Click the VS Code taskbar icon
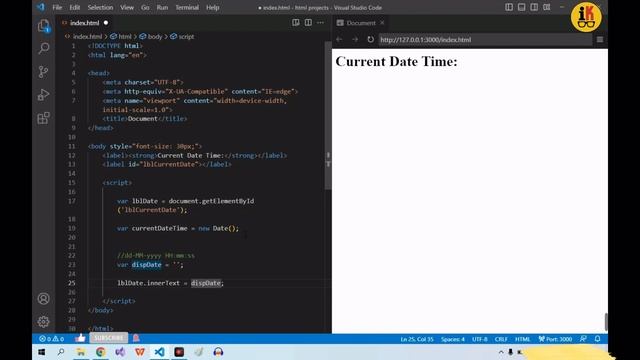The height and width of the screenshot is (360, 640). (159, 352)
